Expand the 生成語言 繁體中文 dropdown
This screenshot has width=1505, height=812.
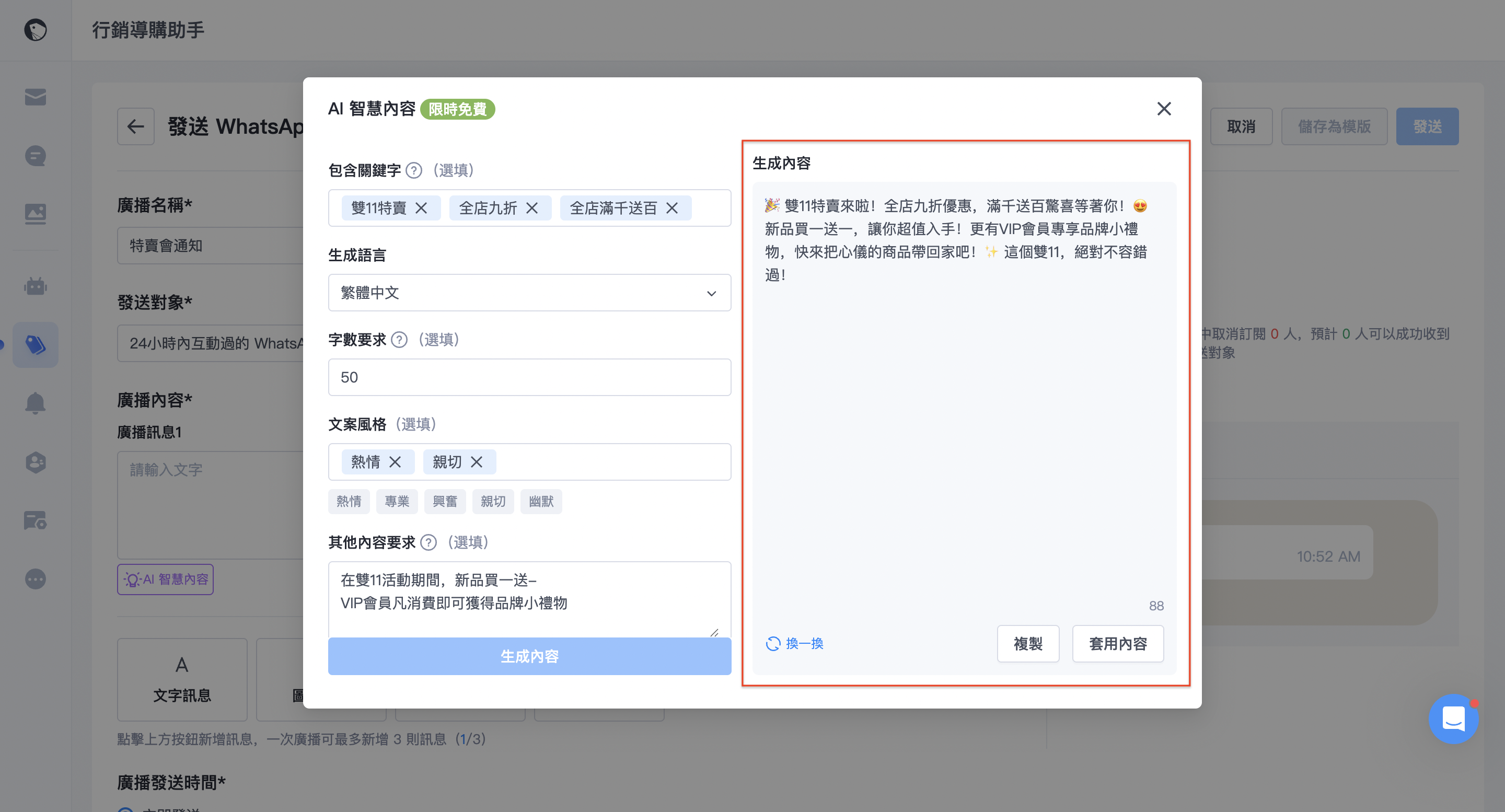tap(529, 293)
